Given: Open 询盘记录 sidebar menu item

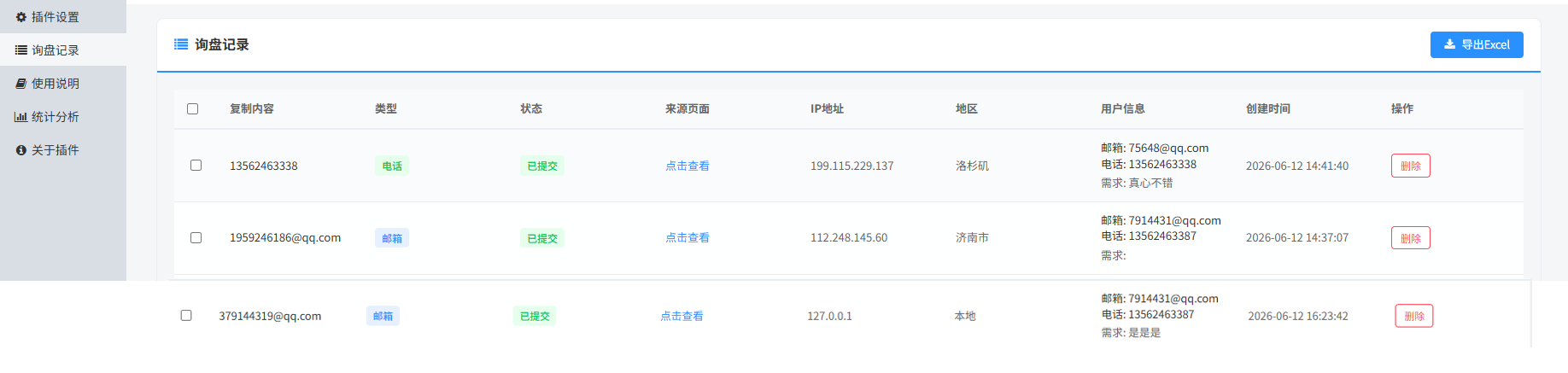Looking at the screenshot, I should tap(63, 50).
